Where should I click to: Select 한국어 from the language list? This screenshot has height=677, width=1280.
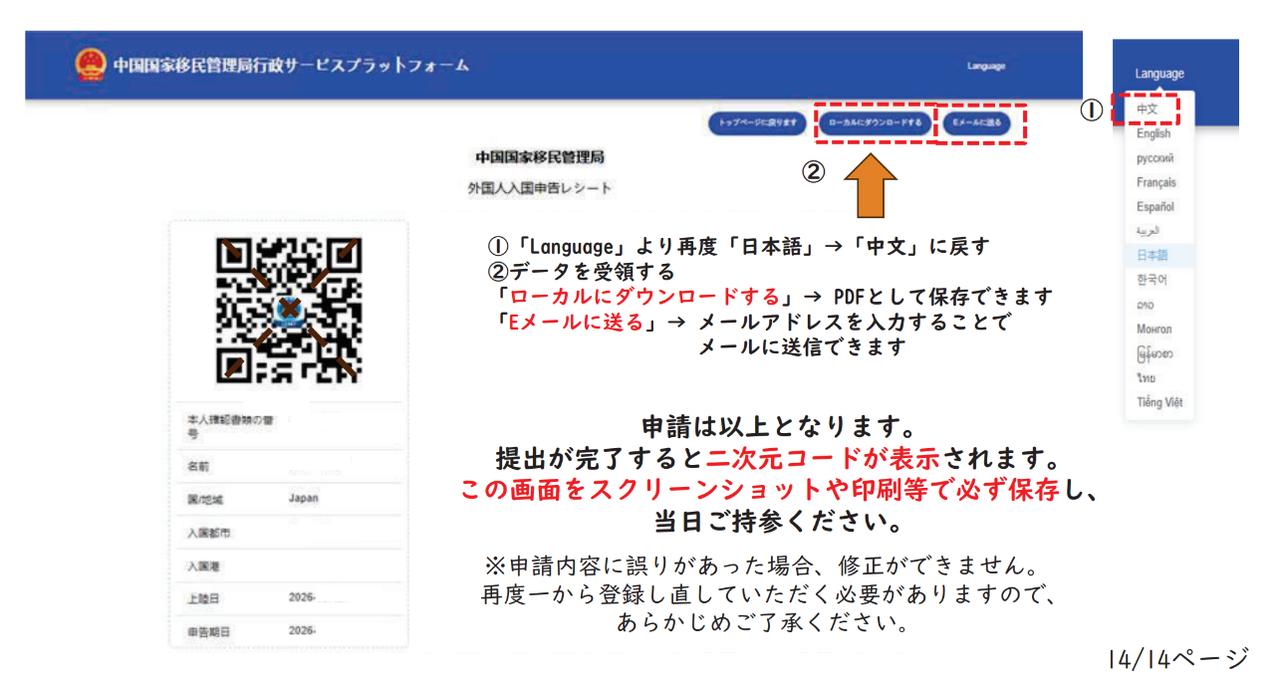1153,281
